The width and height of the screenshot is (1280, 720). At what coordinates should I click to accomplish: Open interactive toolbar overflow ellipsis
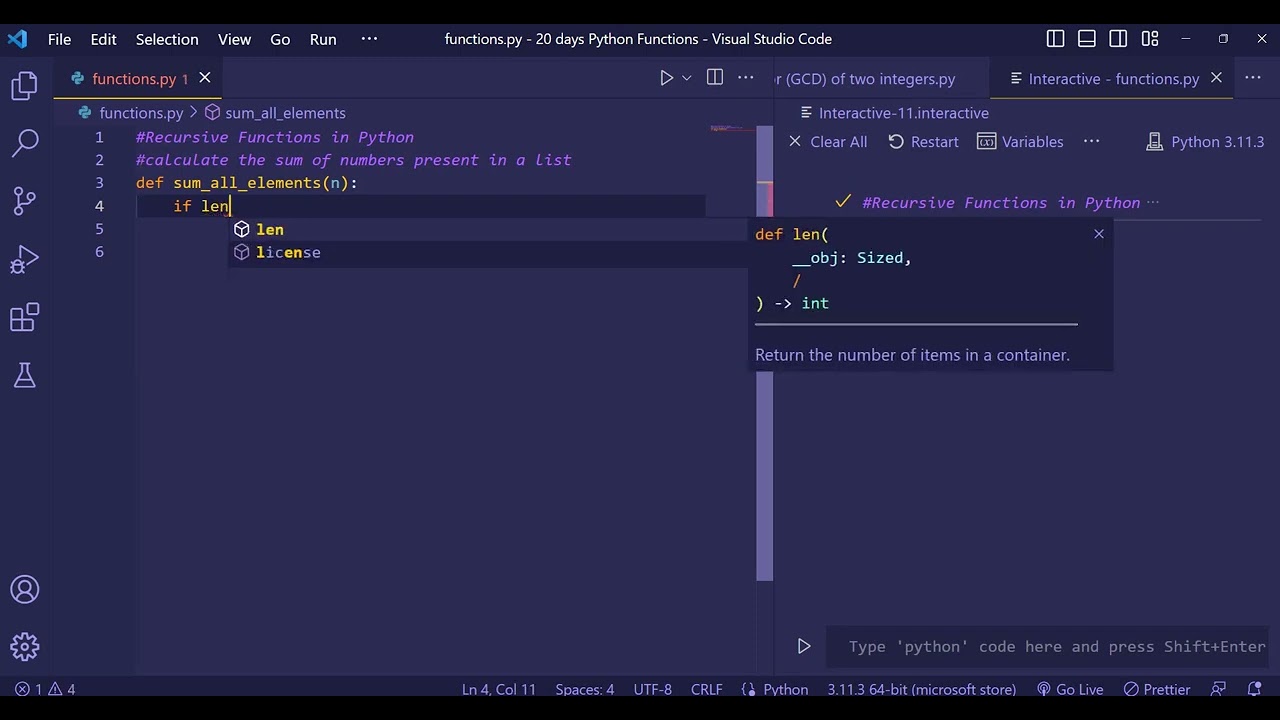pos(1092,142)
